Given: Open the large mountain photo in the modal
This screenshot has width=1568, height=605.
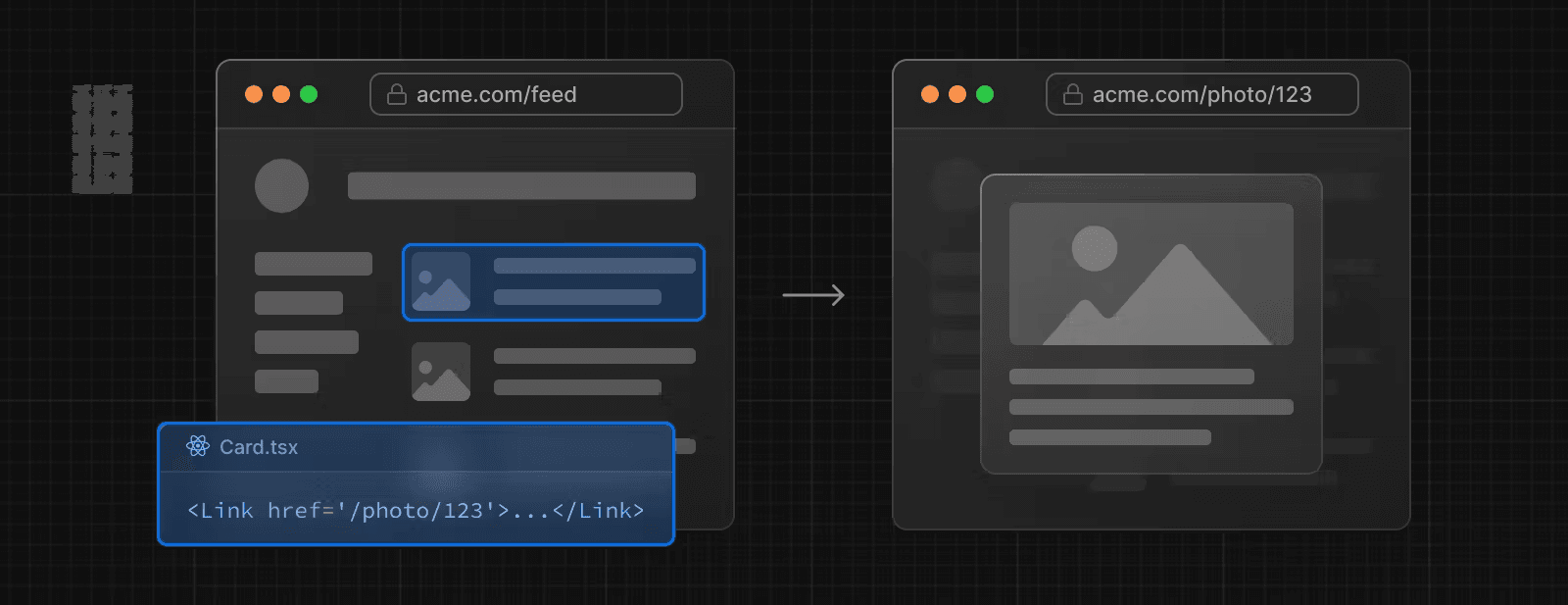Looking at the screenshot, I should tap(1151, 274).
